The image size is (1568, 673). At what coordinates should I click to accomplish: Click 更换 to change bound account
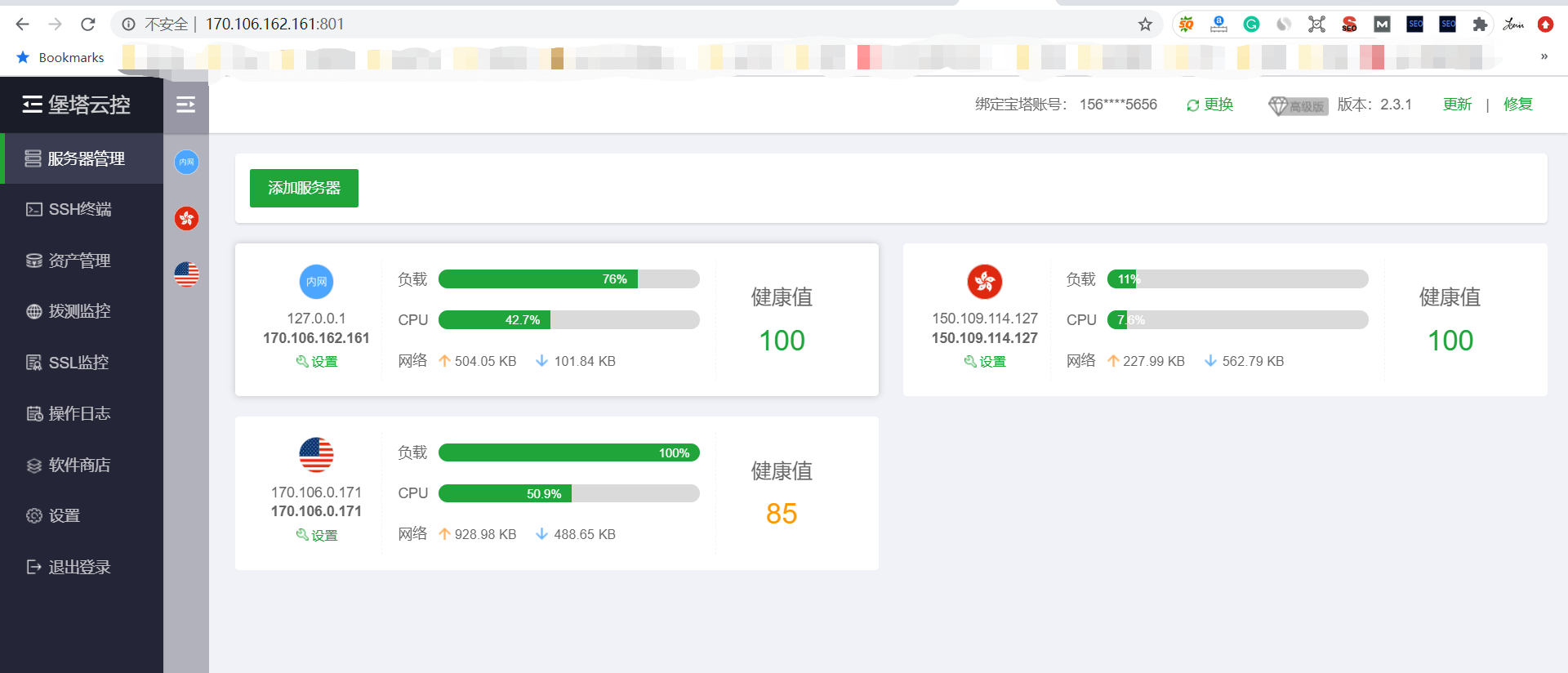1209,105
